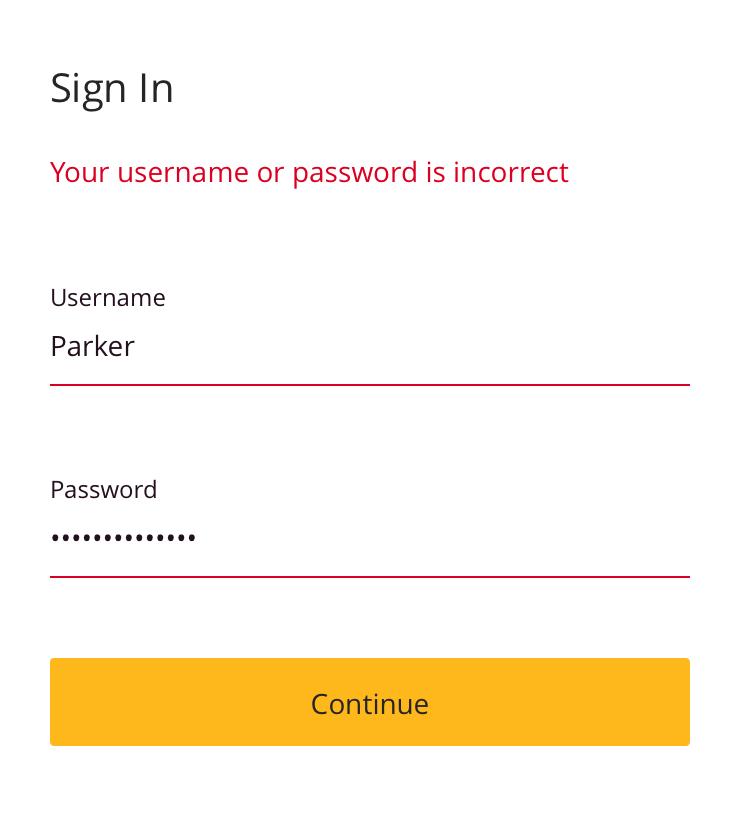Click the word 'incorrect' in the error
740x836 pixels.
pos(511,173)
